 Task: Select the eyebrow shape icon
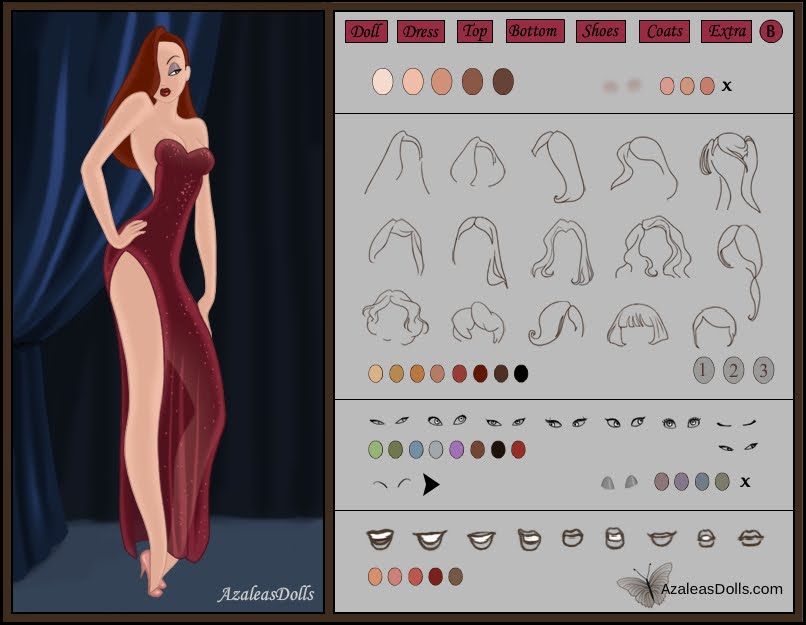391,484
